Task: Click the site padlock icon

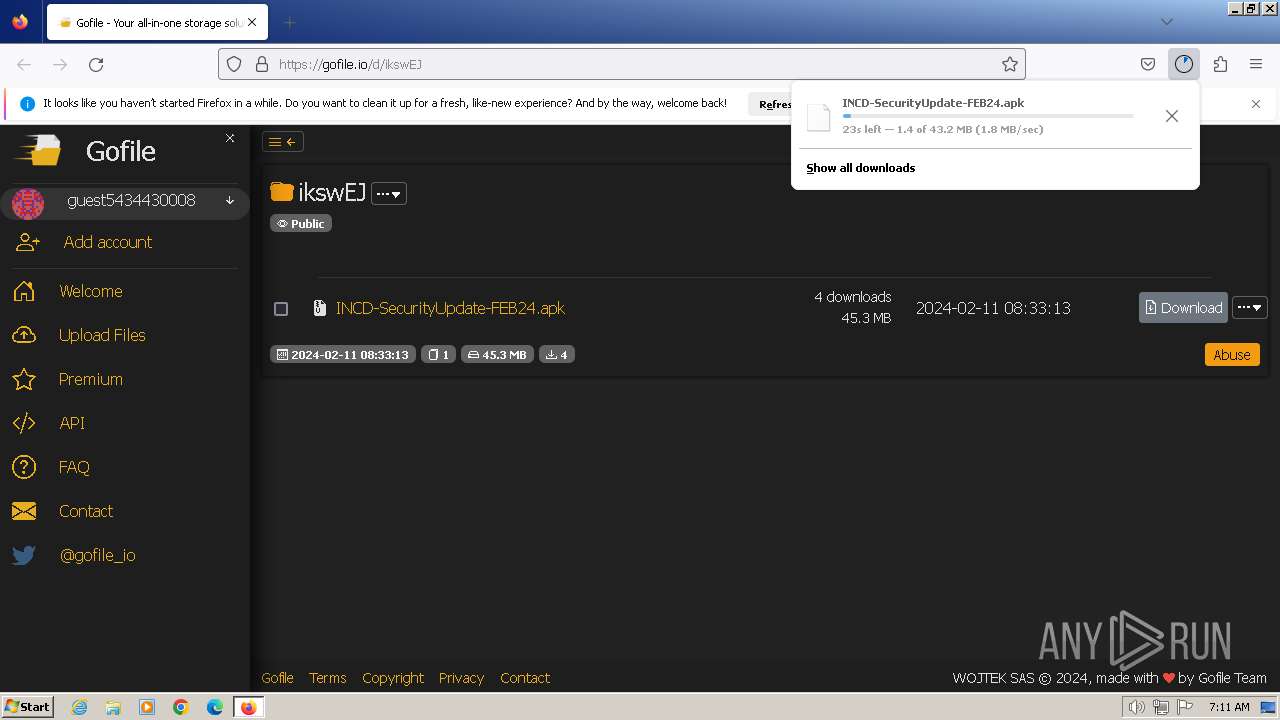Action: [262, 64]
